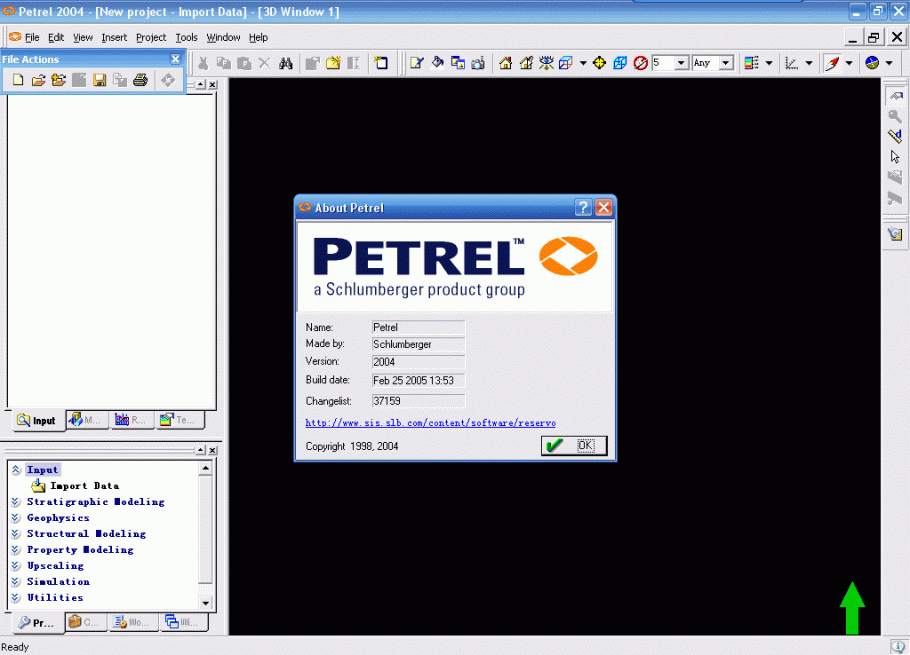Click the Import Data folder item

point(84,486)
